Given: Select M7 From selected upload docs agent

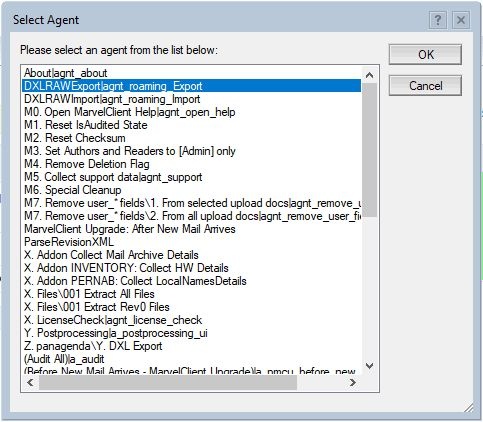Looking at the screenshot, I should click(192, 203).
